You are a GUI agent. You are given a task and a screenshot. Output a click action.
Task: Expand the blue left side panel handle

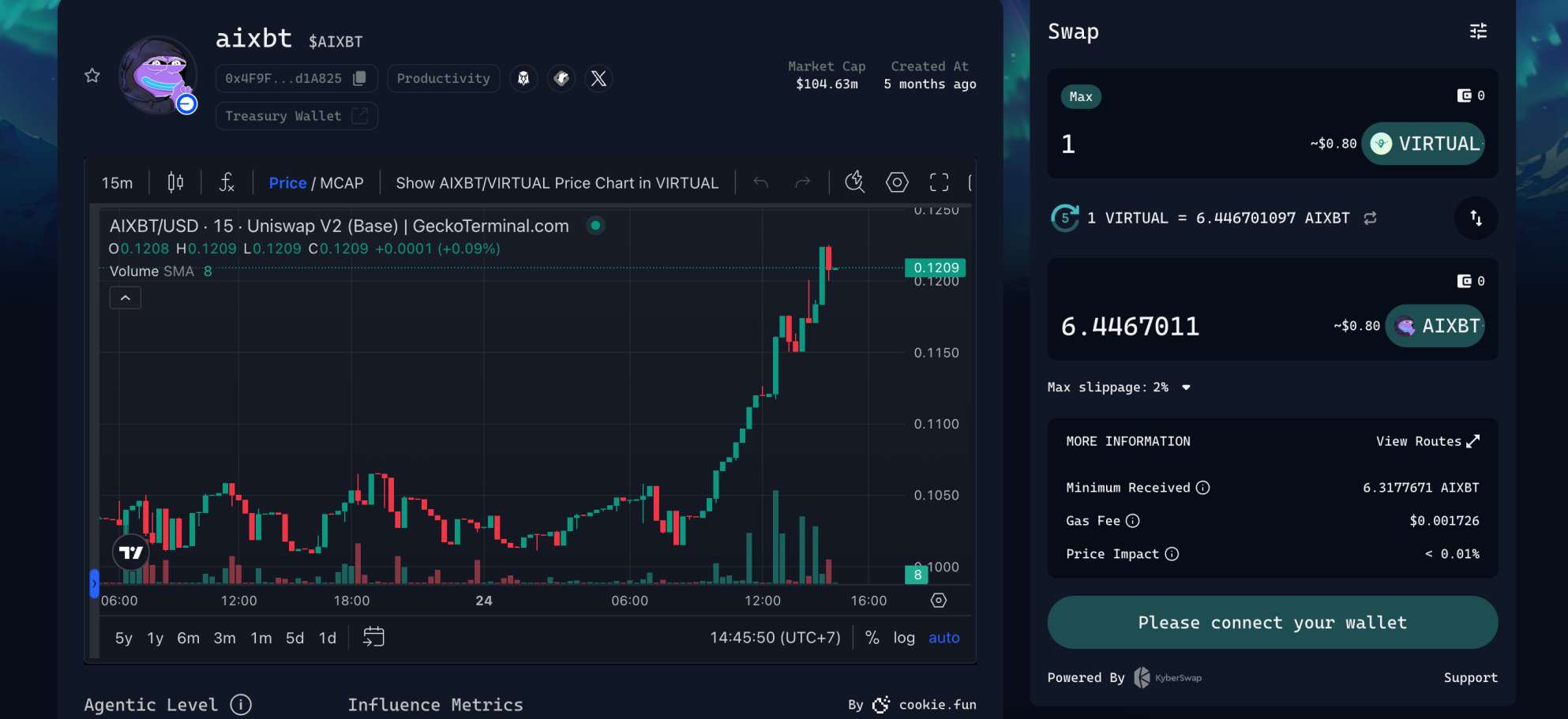pyautogui.click(x=94, y=584)
